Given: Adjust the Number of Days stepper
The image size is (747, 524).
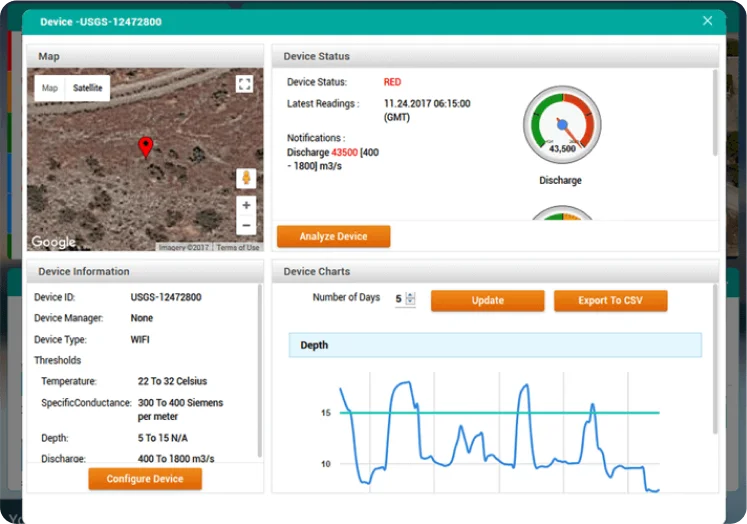Looking at the screenshot, I should (x=411, y=299).
